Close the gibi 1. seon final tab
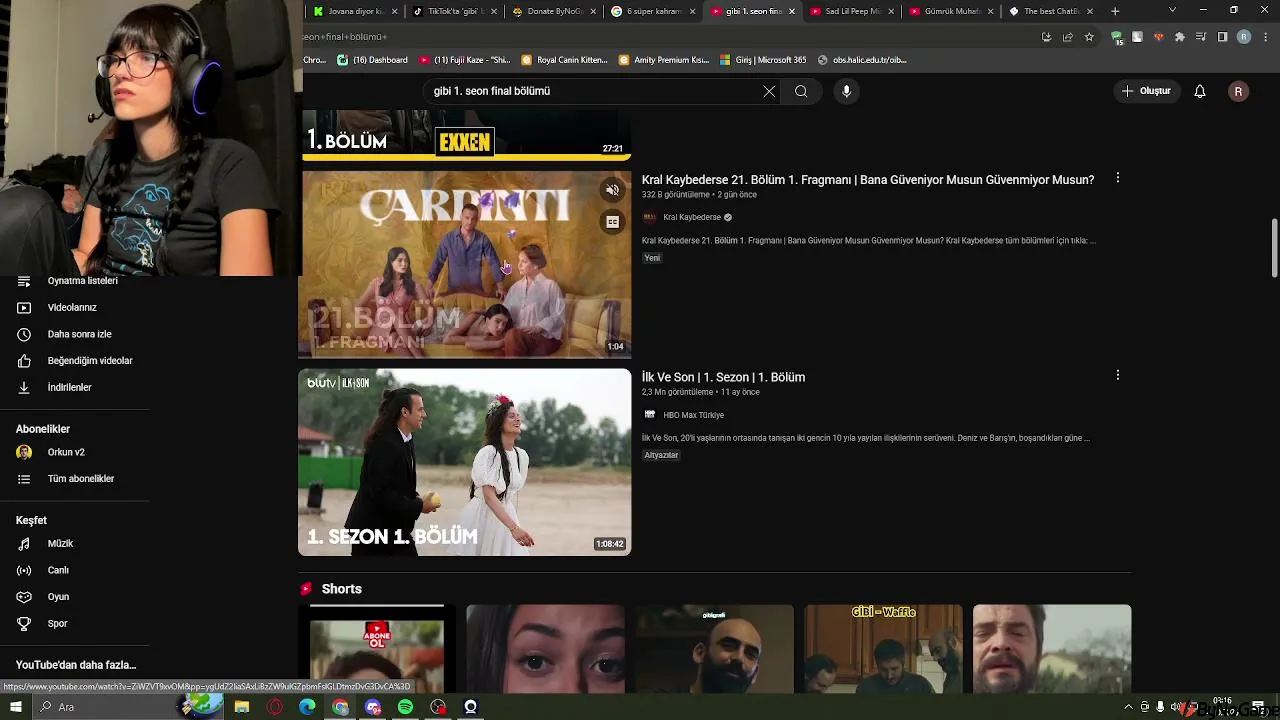Screen dimensions: 1280x720 pyautogui.click(x=792, y=11)
